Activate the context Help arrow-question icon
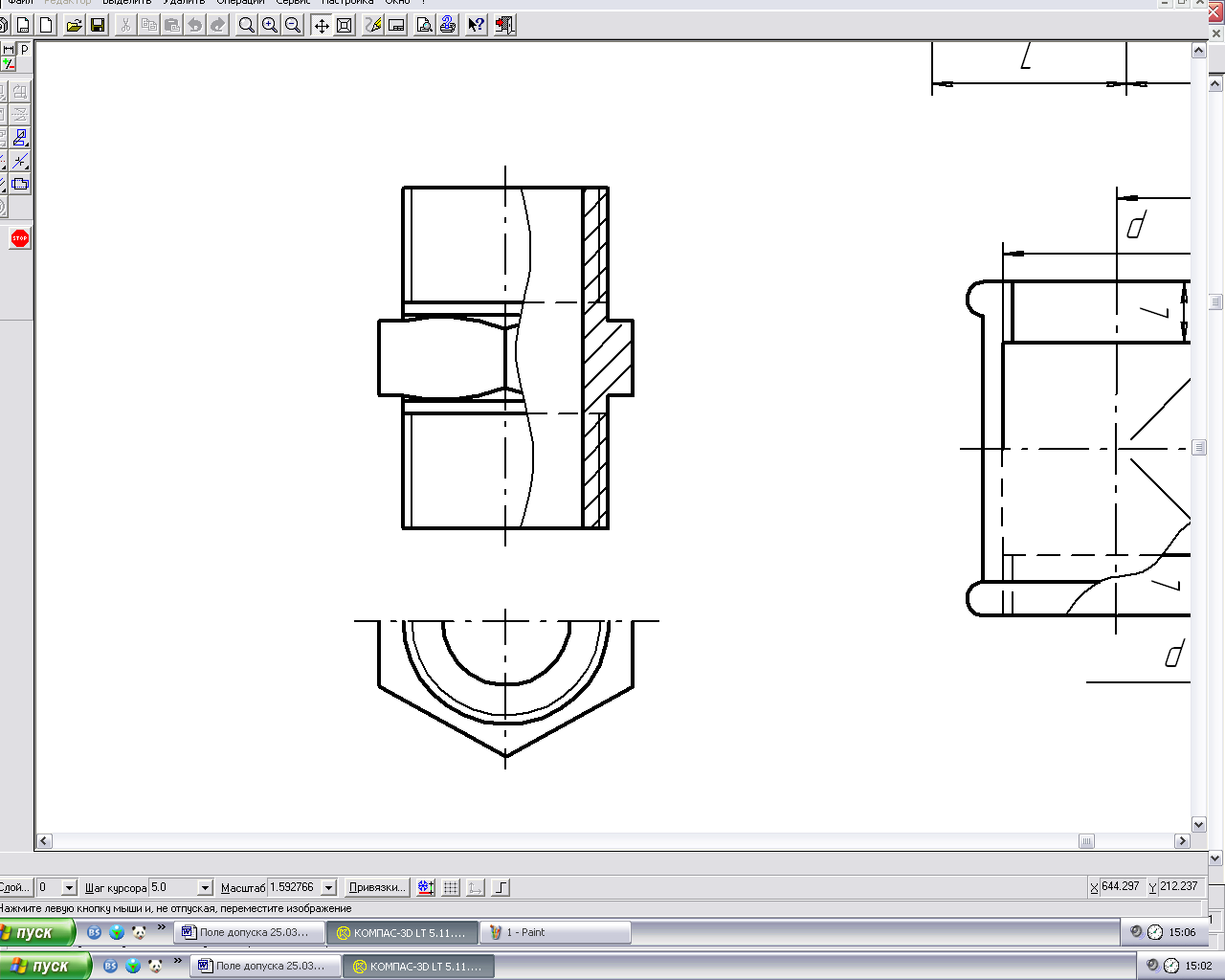Viewport: 1225px width, 980px height. (x=477, y=25)
